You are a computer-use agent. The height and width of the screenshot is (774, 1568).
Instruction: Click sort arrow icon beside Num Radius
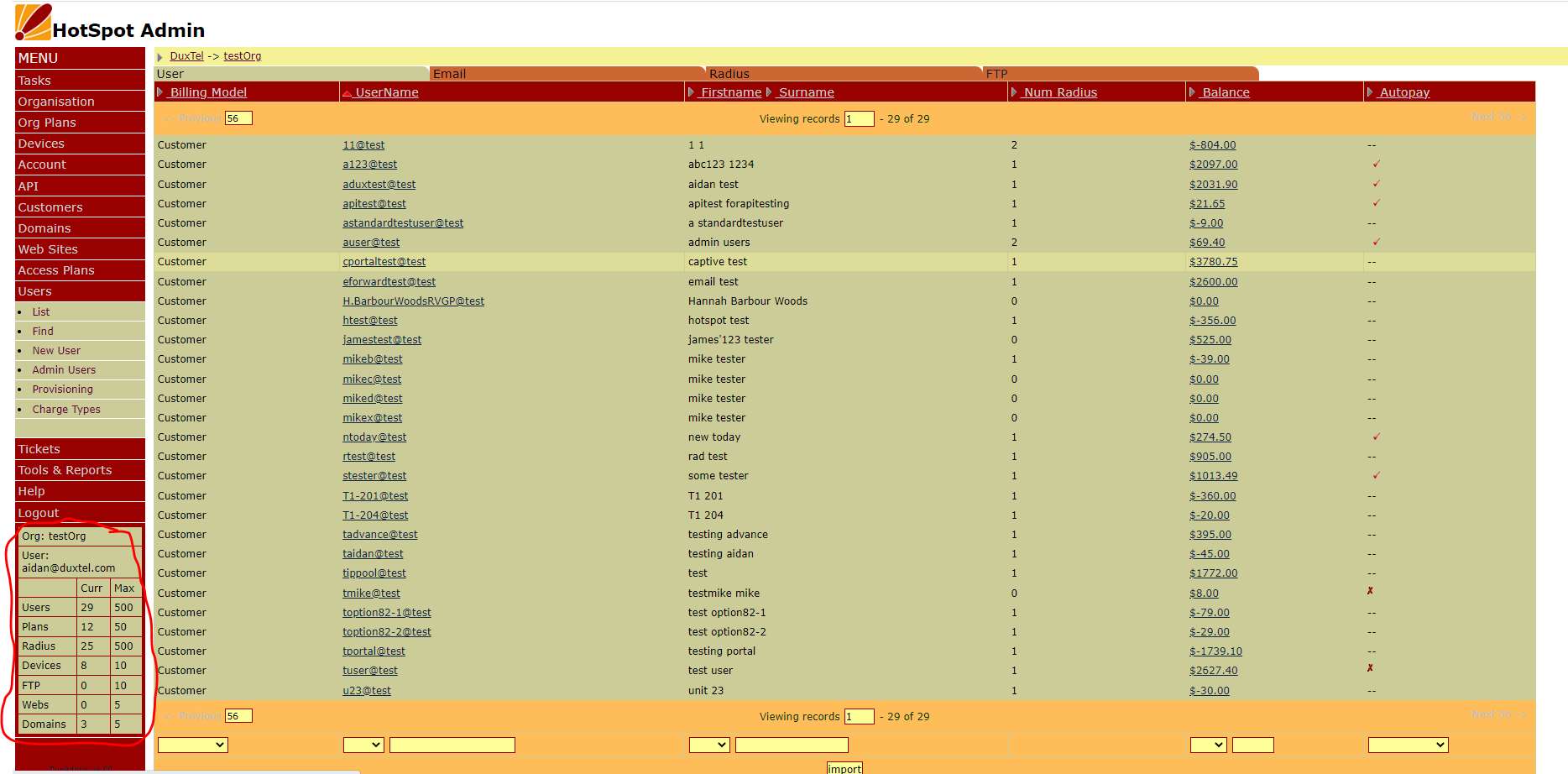coord(1014,92)
